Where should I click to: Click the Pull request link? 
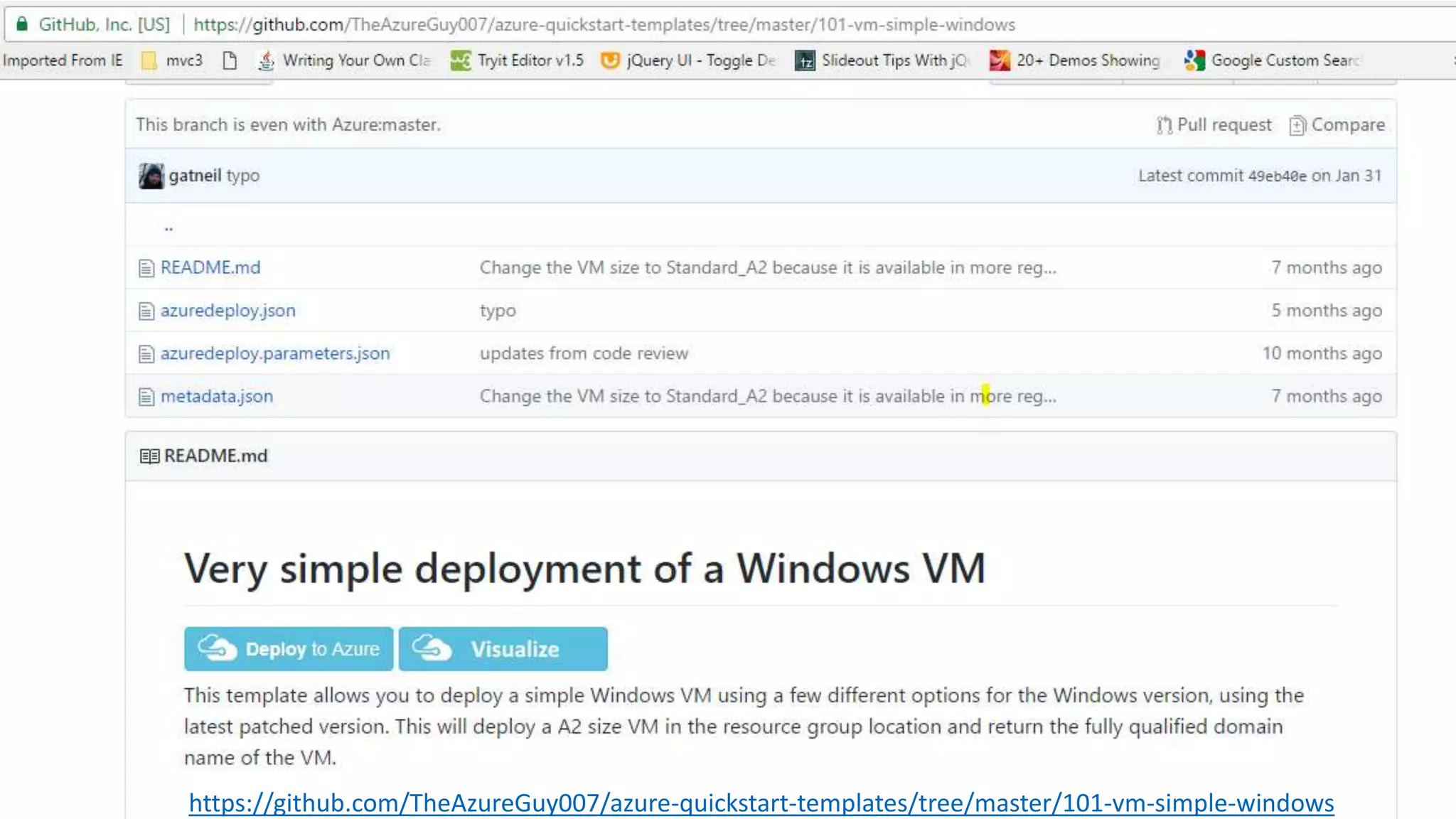point(1214,125)
